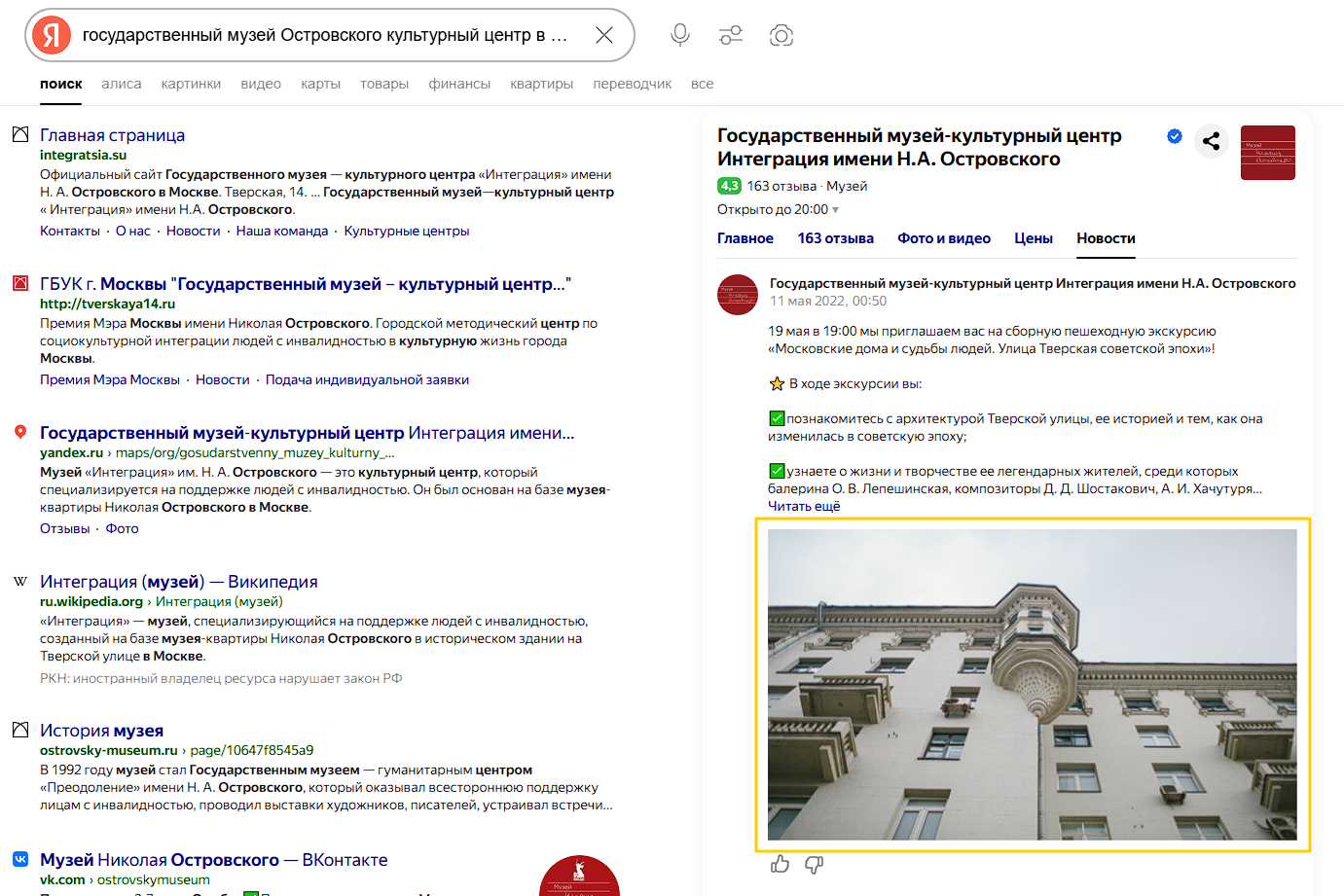Share the museum card
This screenshot has height=896, width=1344.
(1211, 141)
